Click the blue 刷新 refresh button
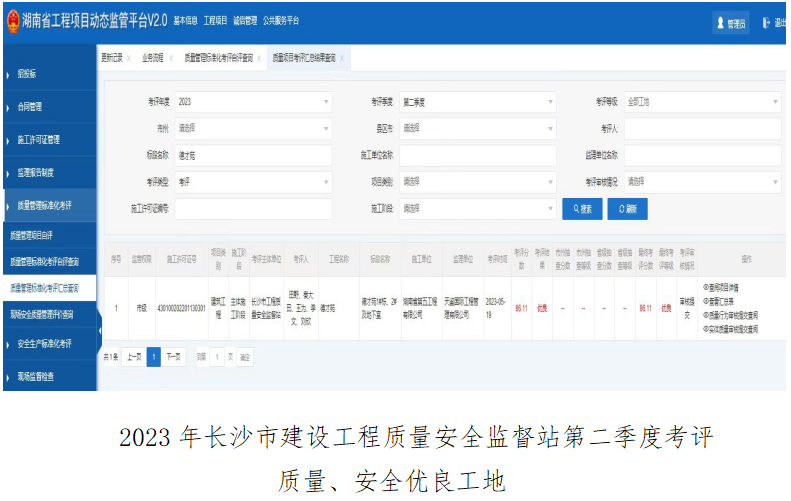The image size is (791, 501). click(628, 209)
